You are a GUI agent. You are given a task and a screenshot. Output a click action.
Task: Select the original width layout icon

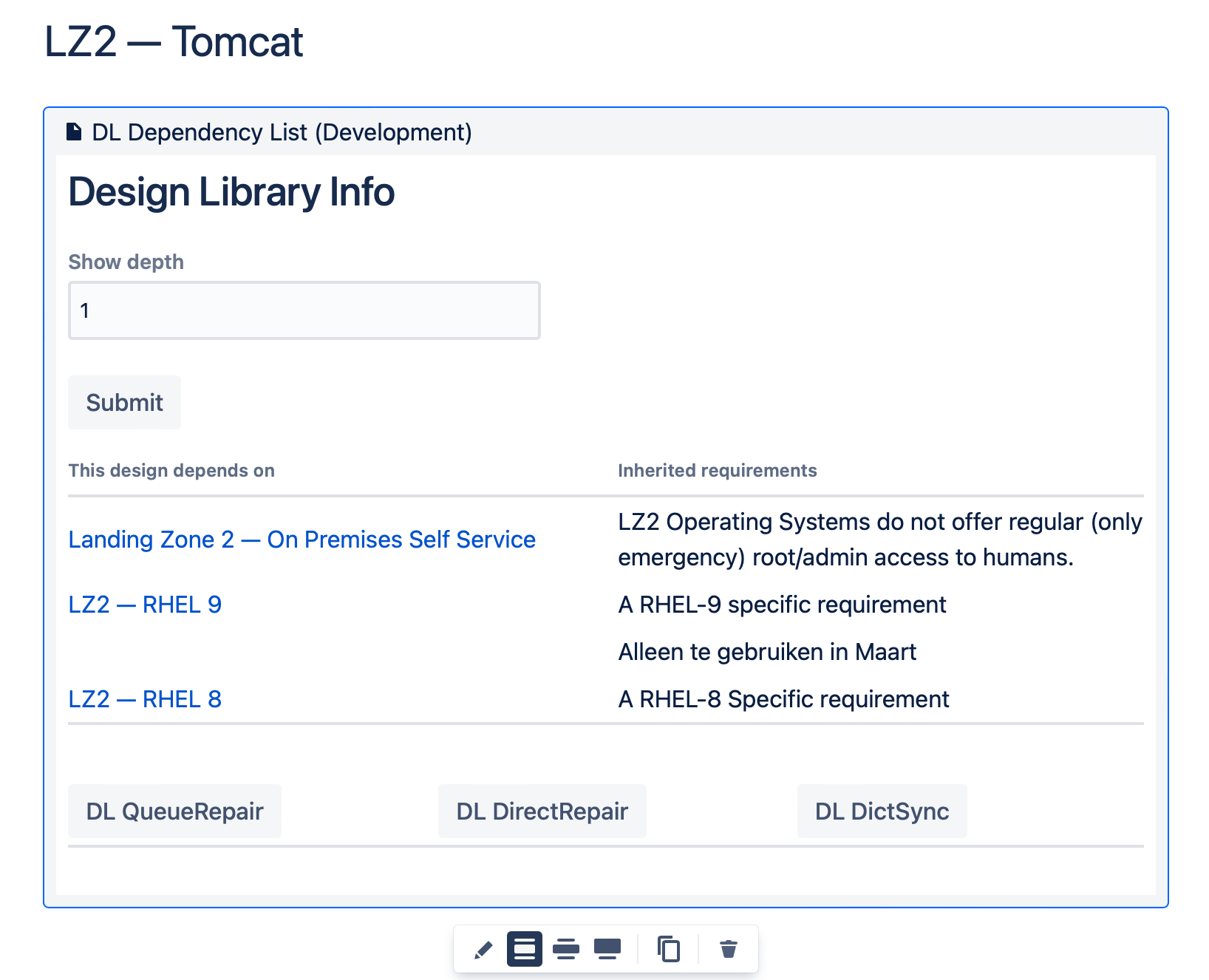coord(525,950)
